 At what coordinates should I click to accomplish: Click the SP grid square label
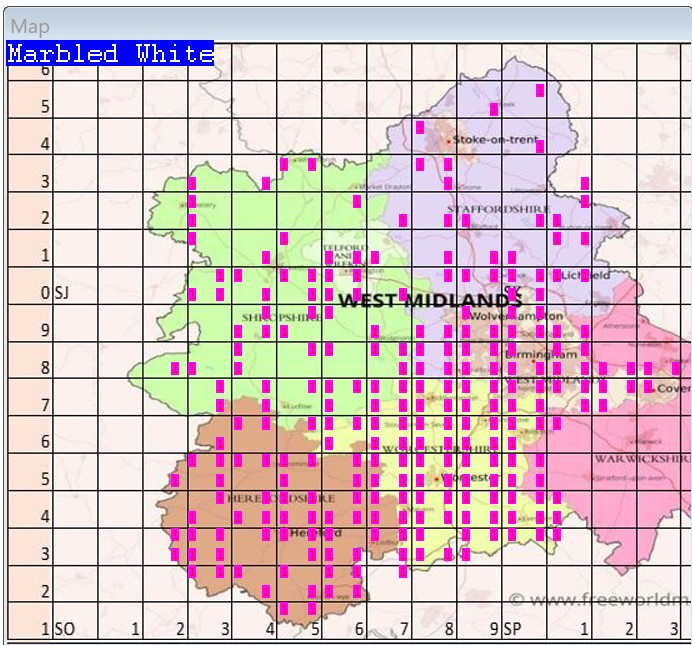tap(512, 630)
